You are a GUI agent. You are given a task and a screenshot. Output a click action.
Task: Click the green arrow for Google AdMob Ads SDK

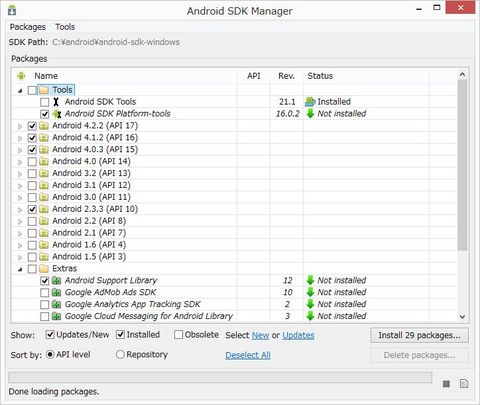[x=310, y=292]
